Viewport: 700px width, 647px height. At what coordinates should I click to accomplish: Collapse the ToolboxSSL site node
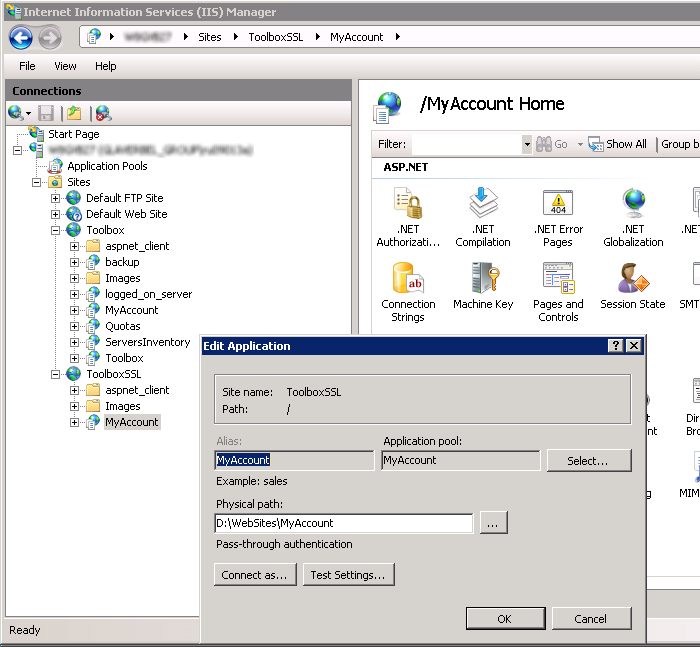(x=55, y=374)
